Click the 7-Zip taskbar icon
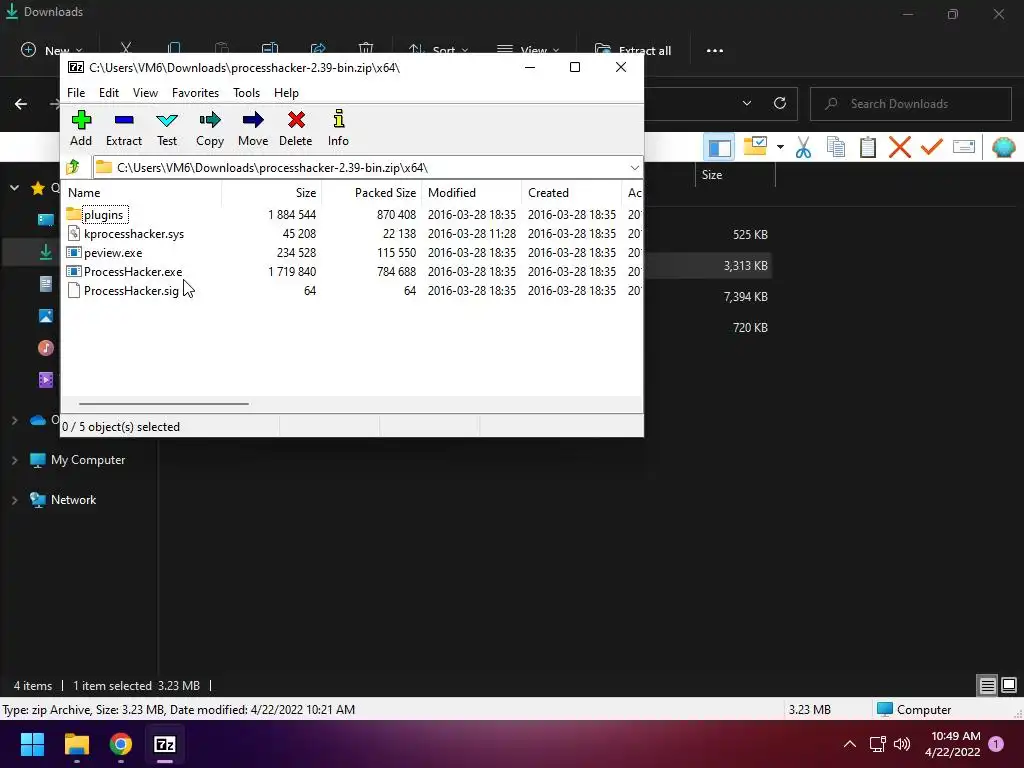Screen dimensions: 1024x768 tap(165, 744)
